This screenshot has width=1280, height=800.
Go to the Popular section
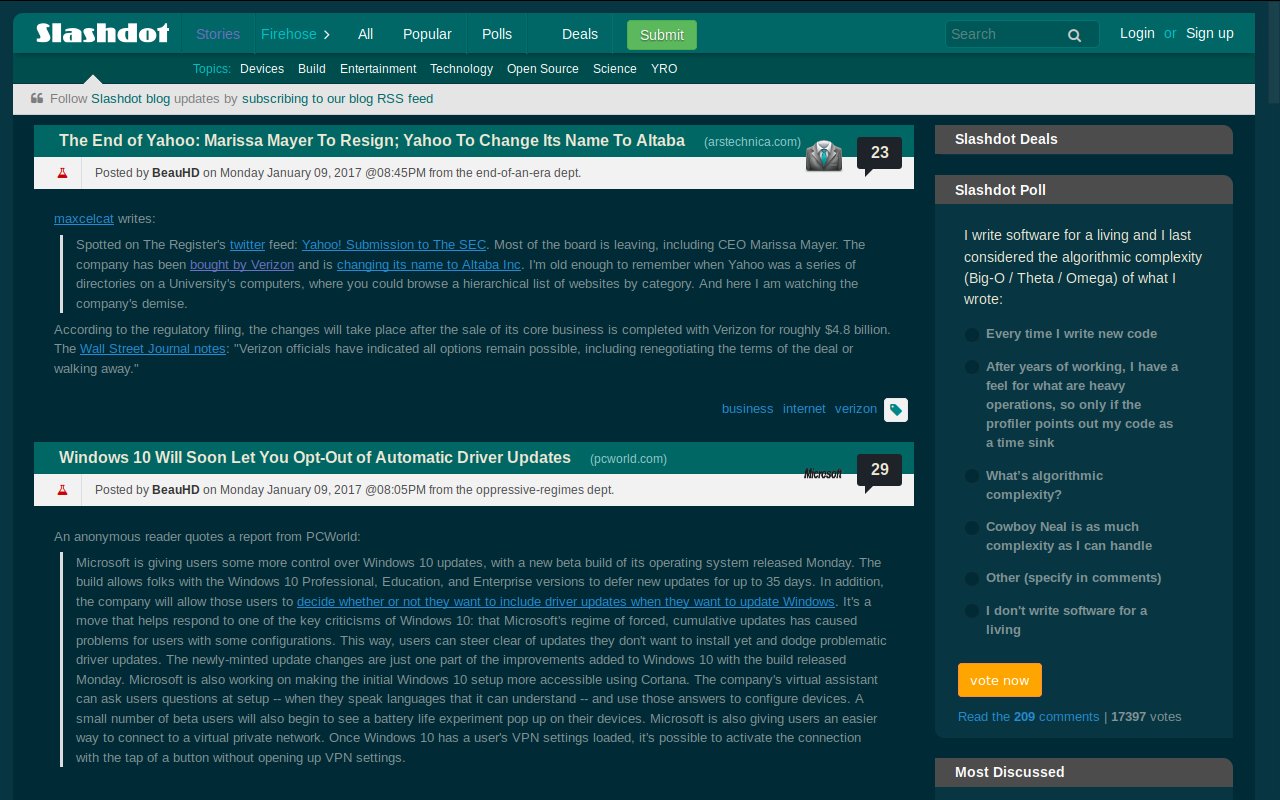[427, 34]
